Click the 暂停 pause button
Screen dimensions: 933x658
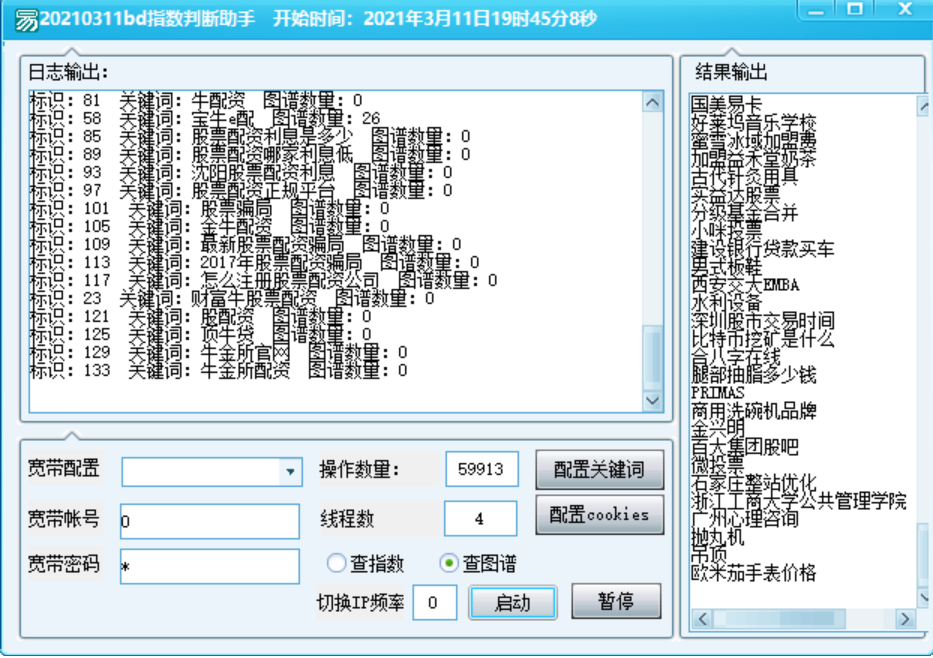pyautogui.click(x=616, y=601)
